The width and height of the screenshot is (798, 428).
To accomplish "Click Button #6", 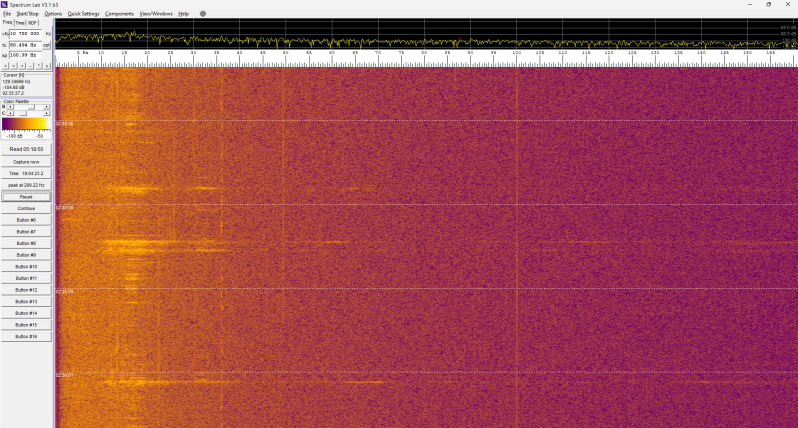I will coord(26,220).
